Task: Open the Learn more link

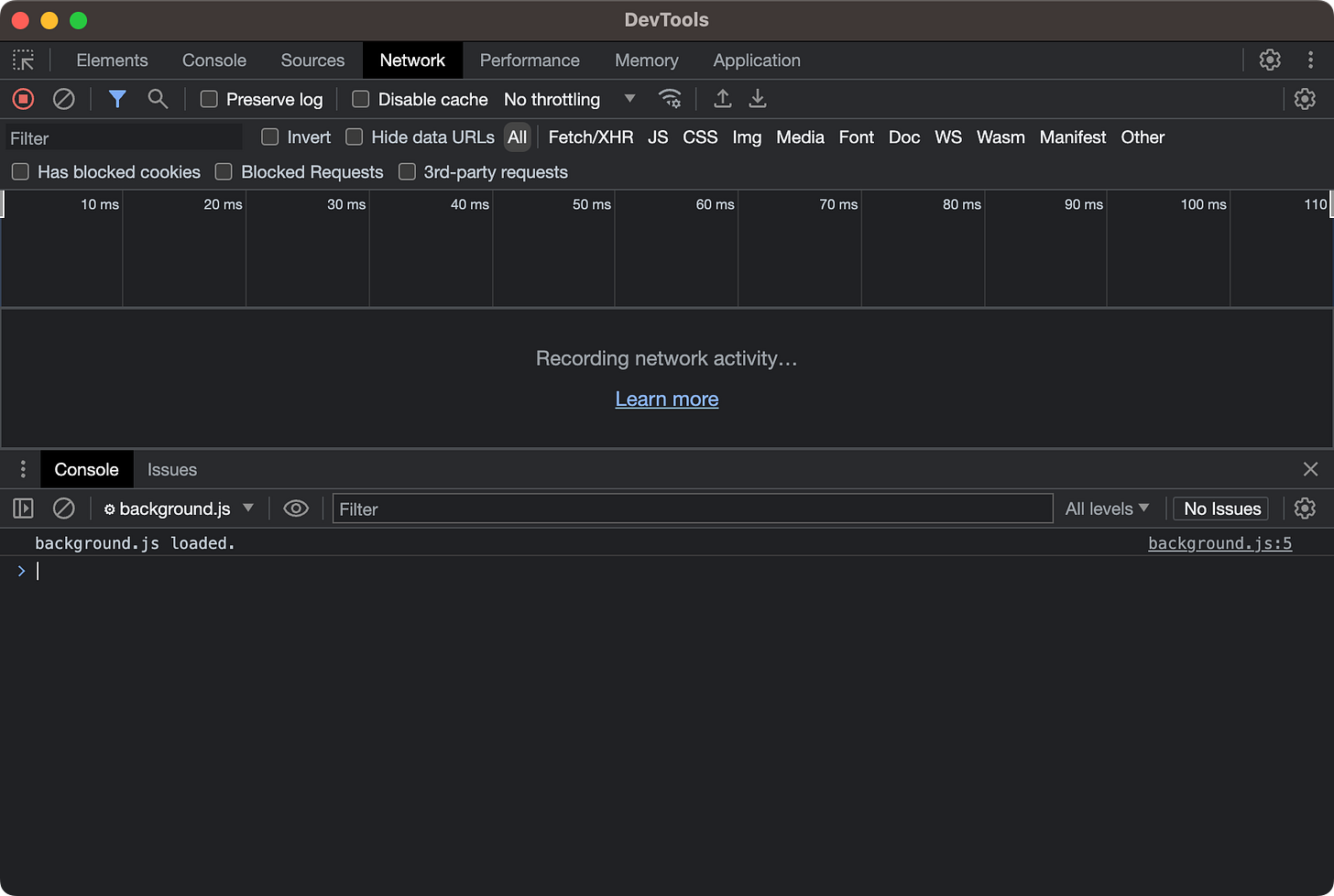Action: click(x=667, y=399)
